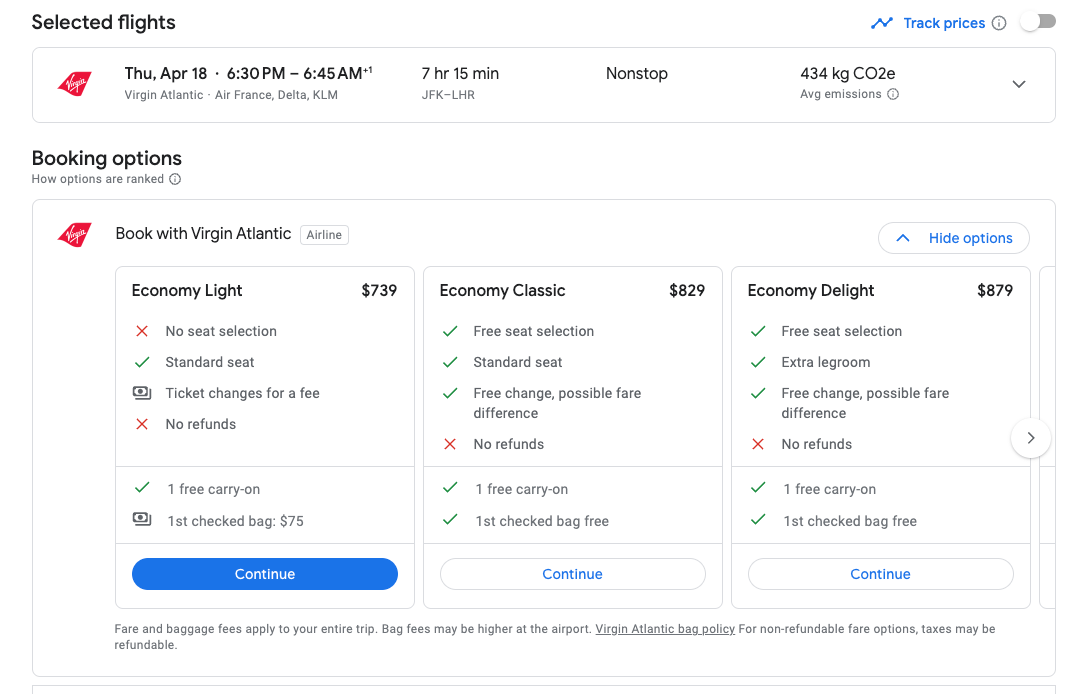Screen dimensions: 1090x694
Task: Click Virgin Atlantic logo in Booking options
Action: point(75,235)
